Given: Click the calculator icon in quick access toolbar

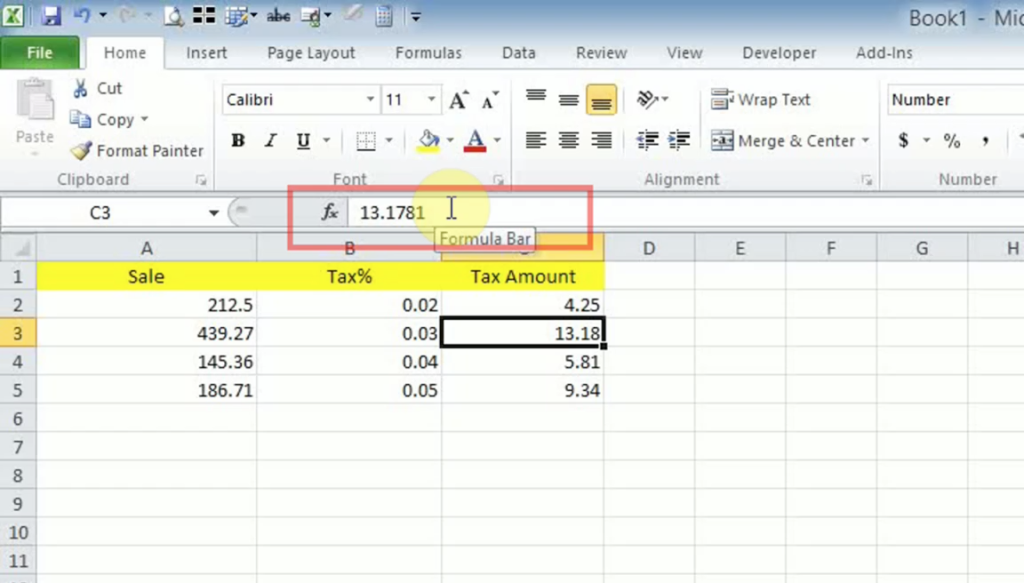Looking at the screenshot, I should [x=384, y=16].
